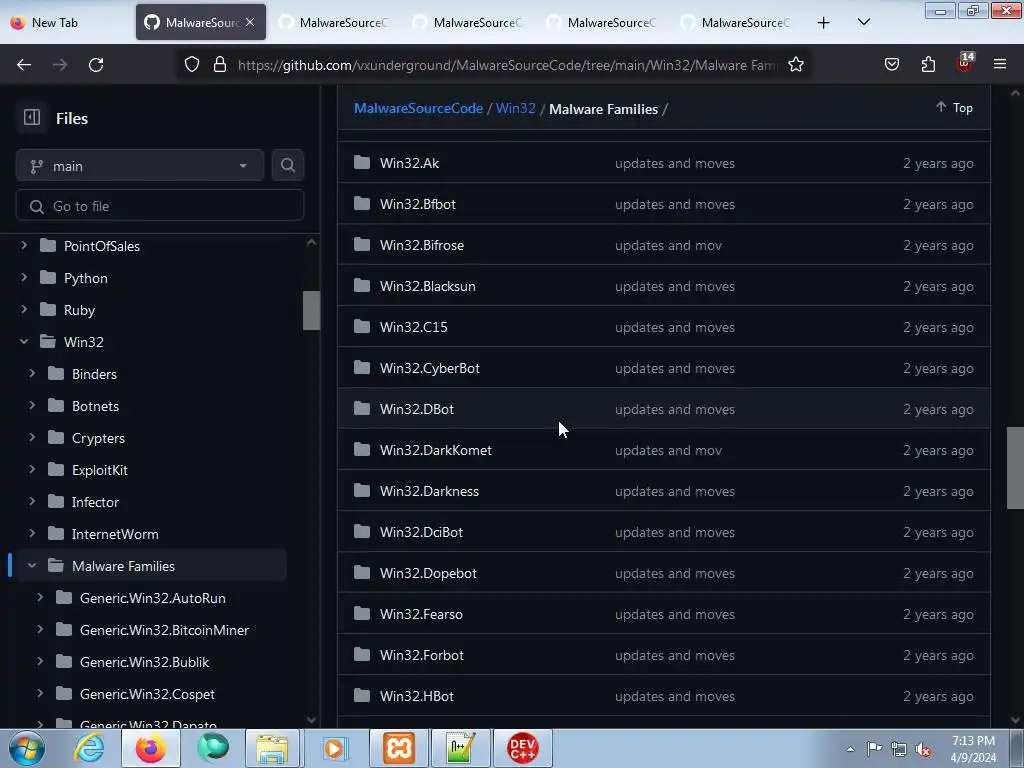
Task: Switch to the last MalwareSourceC tab
Action: 736,23
